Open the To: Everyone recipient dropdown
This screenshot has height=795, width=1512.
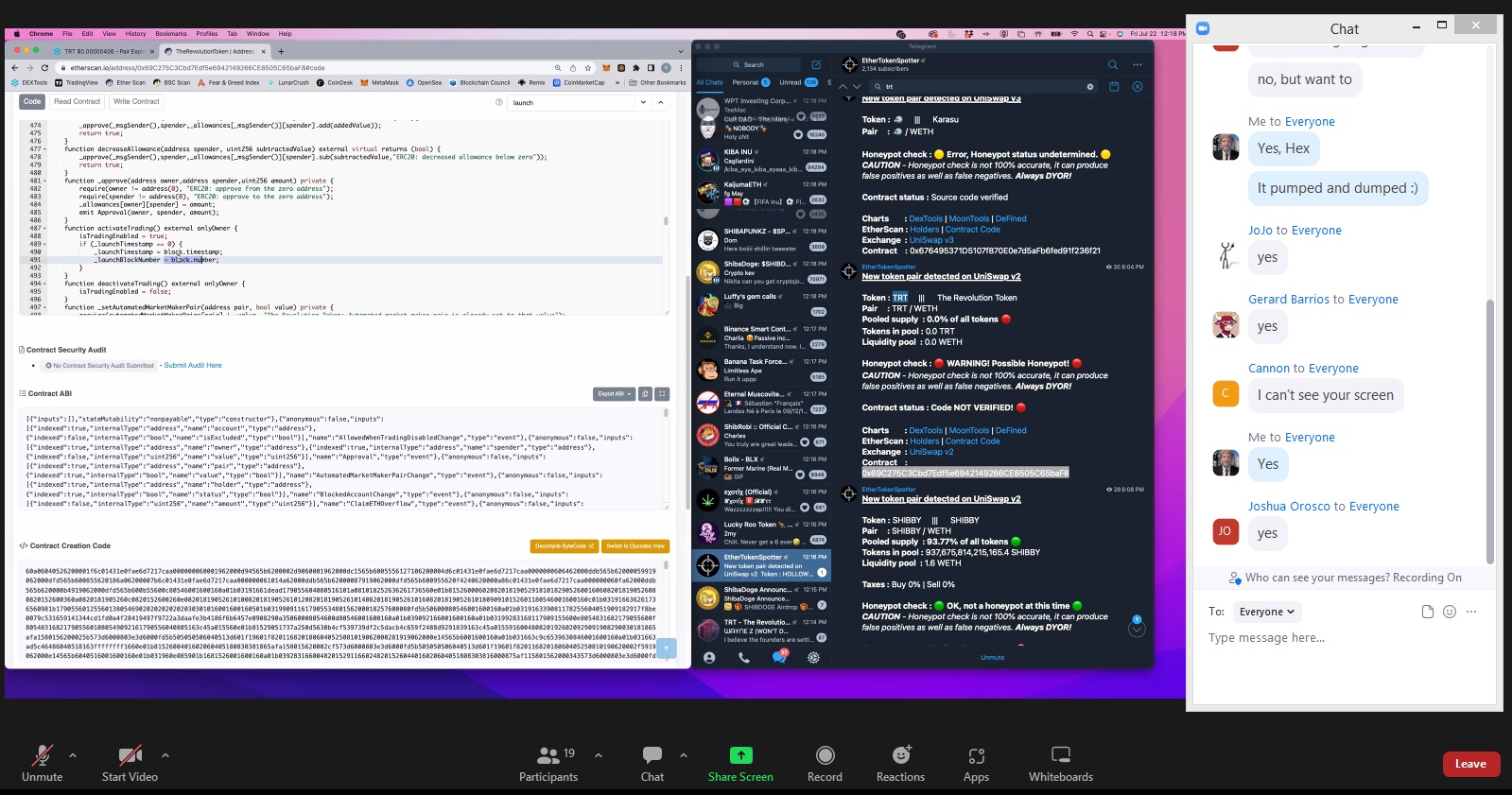[x=1266, y=612]
